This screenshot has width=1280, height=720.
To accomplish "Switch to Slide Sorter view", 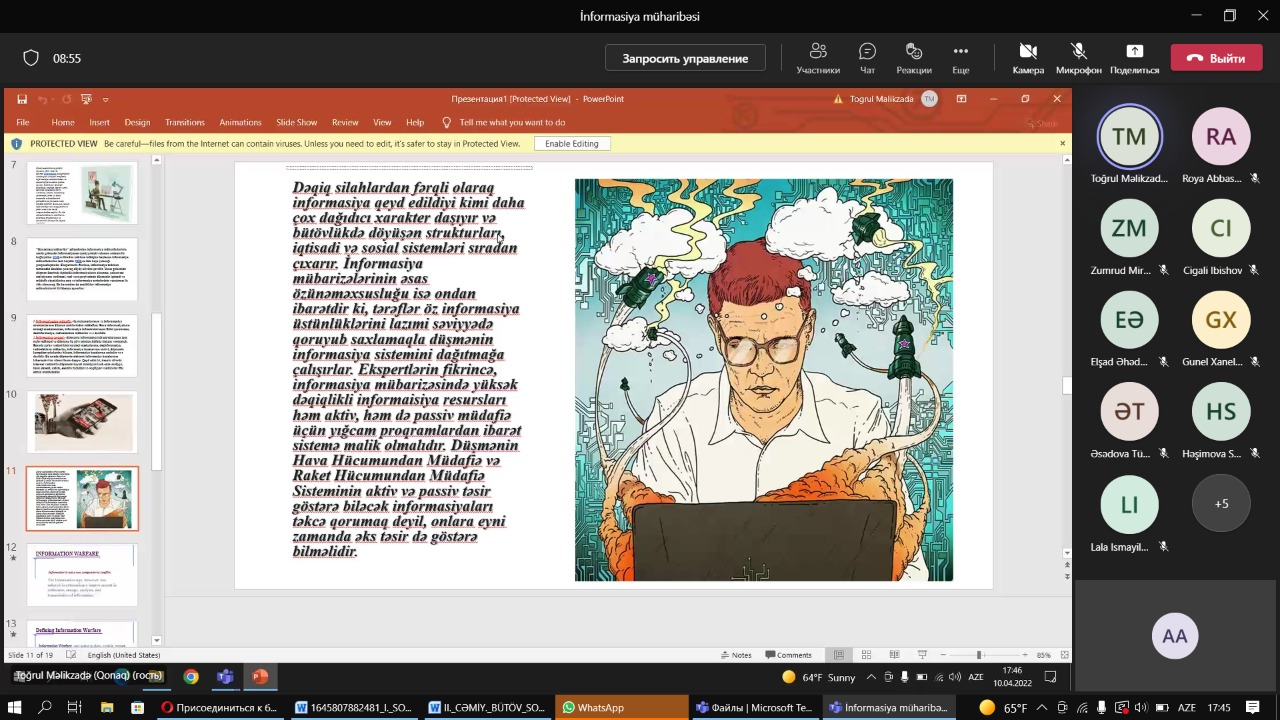I will (866, 655).
